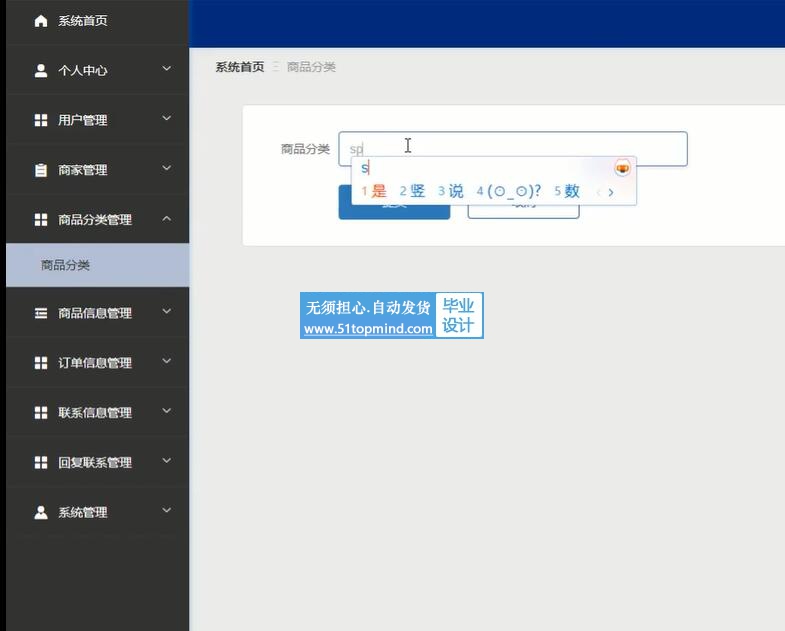Select the 商品分类 submenu item
Image resolution: width=785 pixels, height=631 pixels.
click(98, 265)
